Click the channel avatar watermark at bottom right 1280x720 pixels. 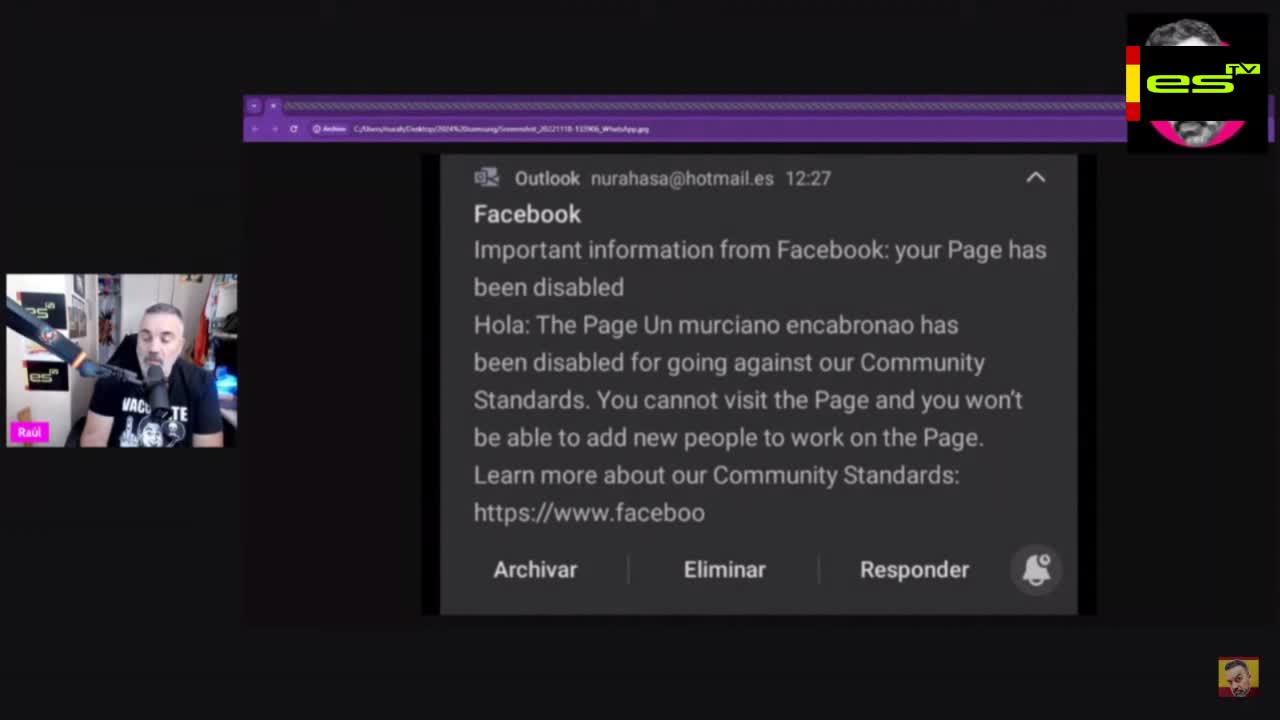(x=1238, y=677)
